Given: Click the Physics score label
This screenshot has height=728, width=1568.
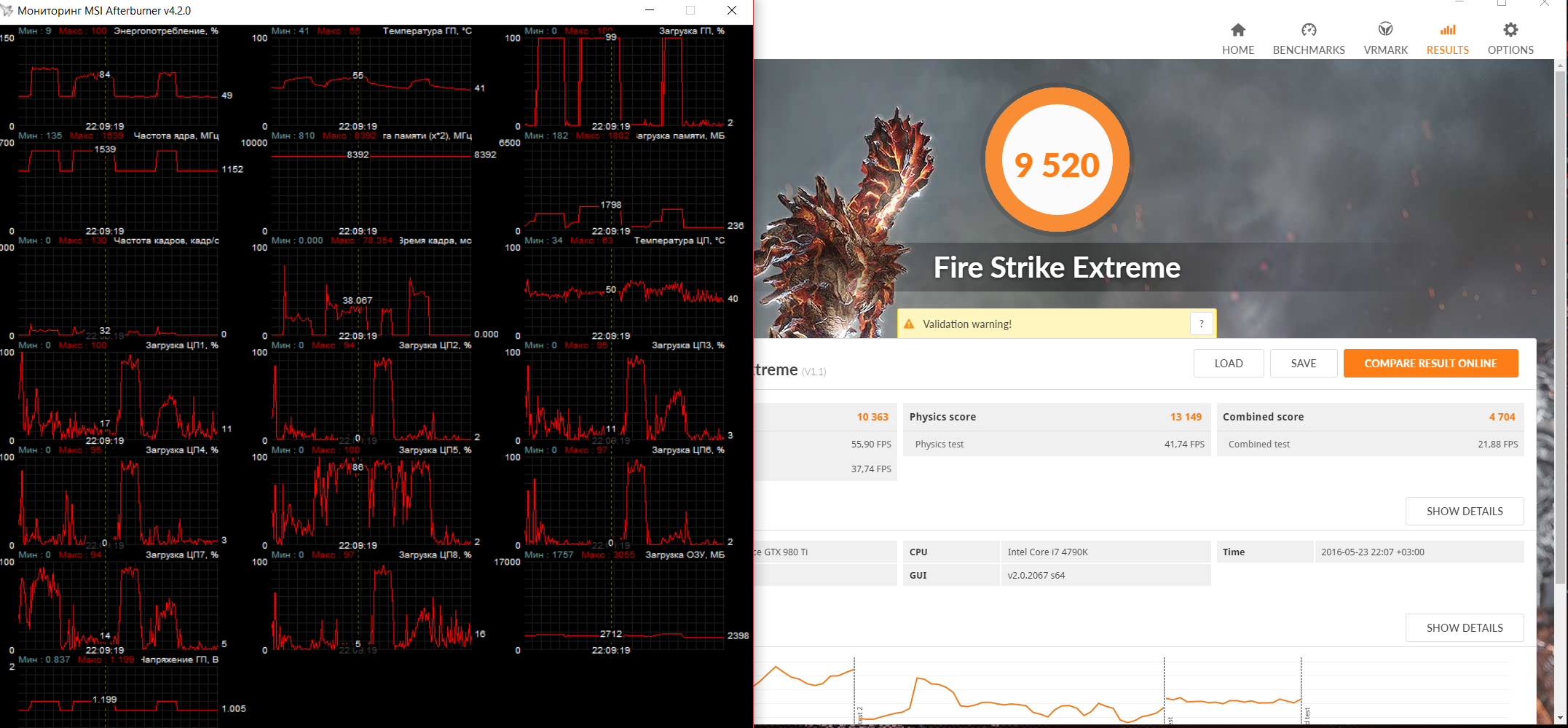Looking at the screenshot, I should [x=942, y=417].
